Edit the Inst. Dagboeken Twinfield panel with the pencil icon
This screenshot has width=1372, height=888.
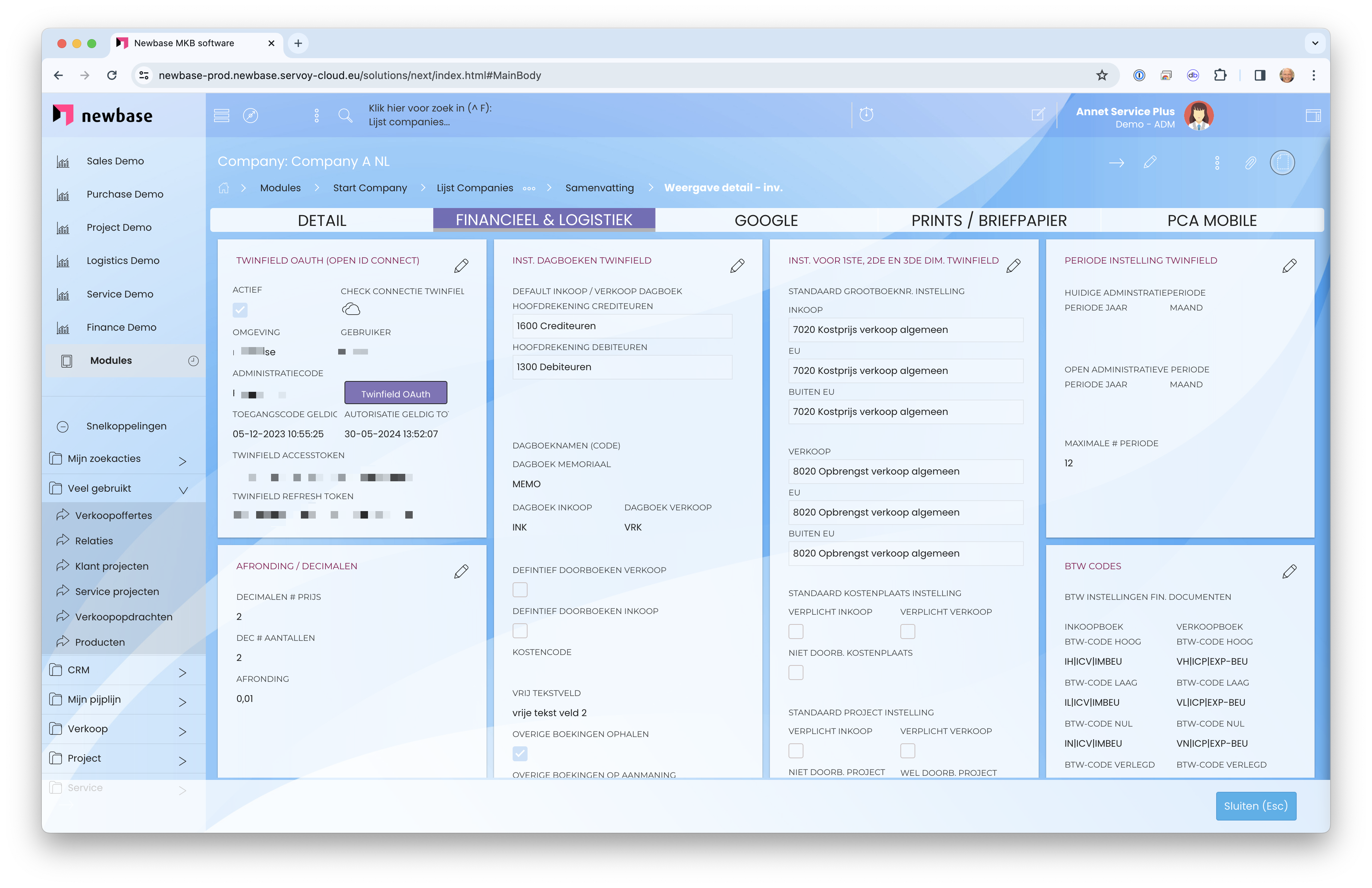point(737,266)
